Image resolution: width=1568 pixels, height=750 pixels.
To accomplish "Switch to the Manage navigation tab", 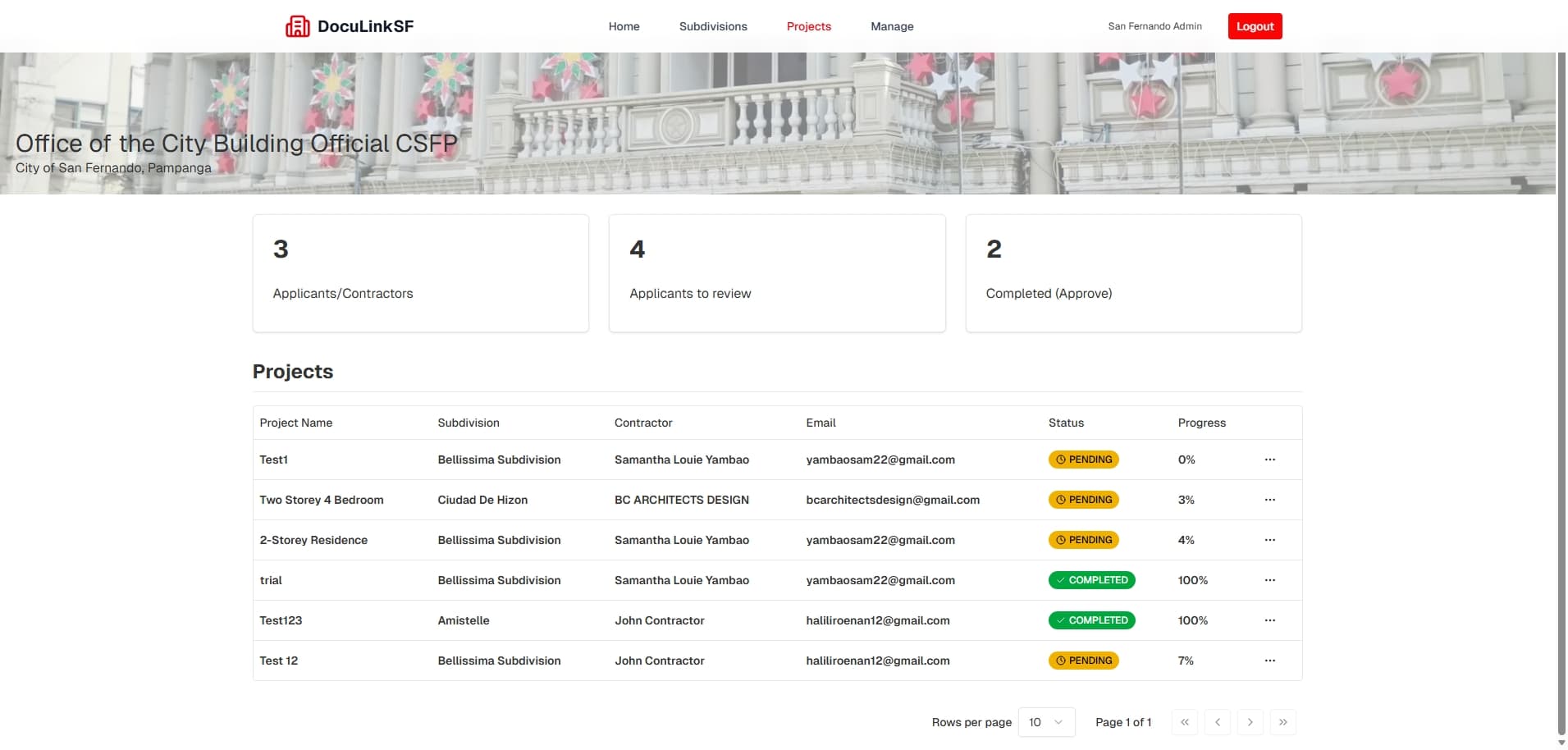I will click(x=892, y=26).
